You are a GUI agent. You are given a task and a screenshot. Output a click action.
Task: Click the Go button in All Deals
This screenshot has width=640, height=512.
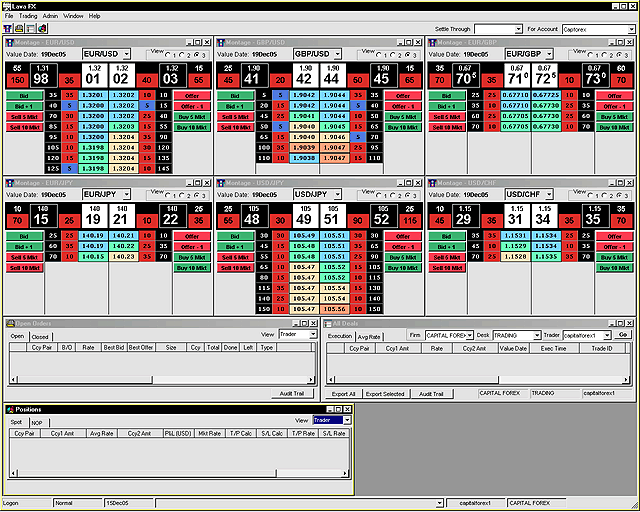(x=623, y=334)
